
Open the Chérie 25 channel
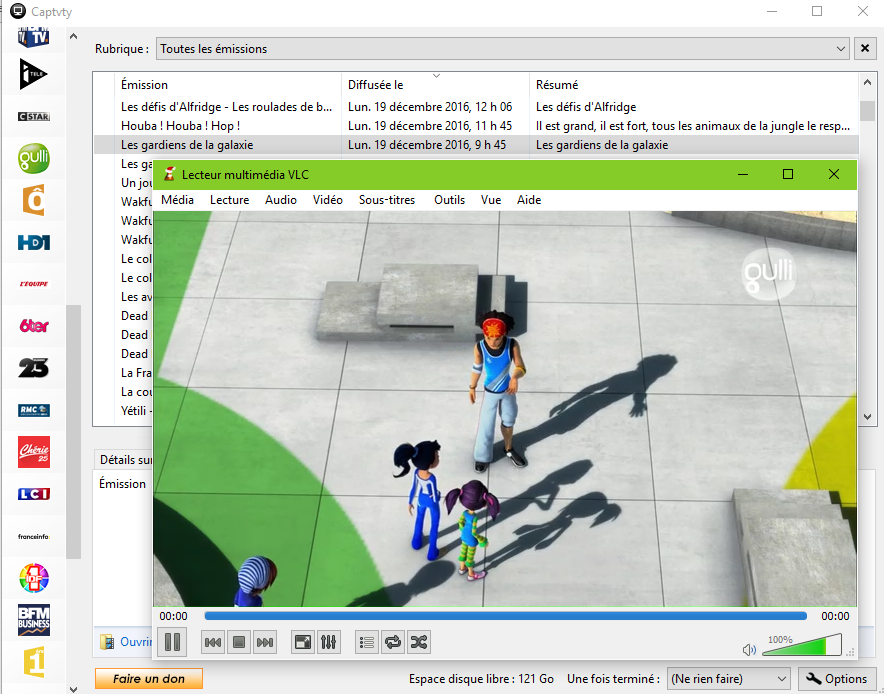point(34,452)
